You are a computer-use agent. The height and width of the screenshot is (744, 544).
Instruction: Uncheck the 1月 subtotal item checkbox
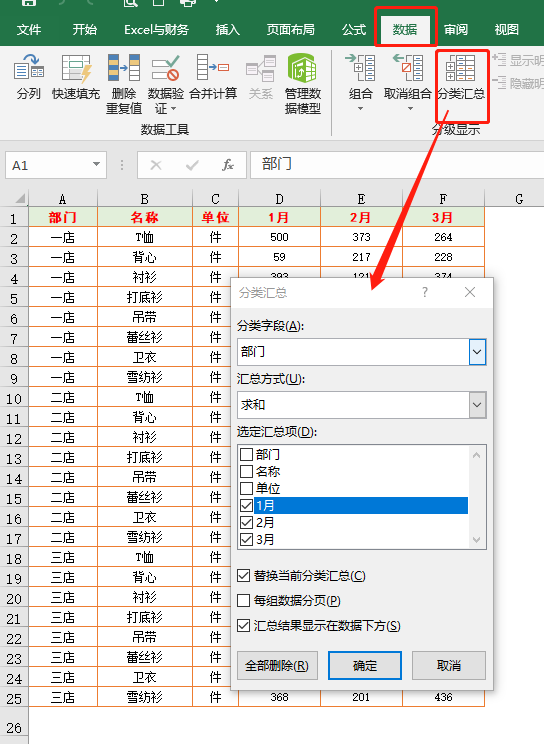[246, 505]
